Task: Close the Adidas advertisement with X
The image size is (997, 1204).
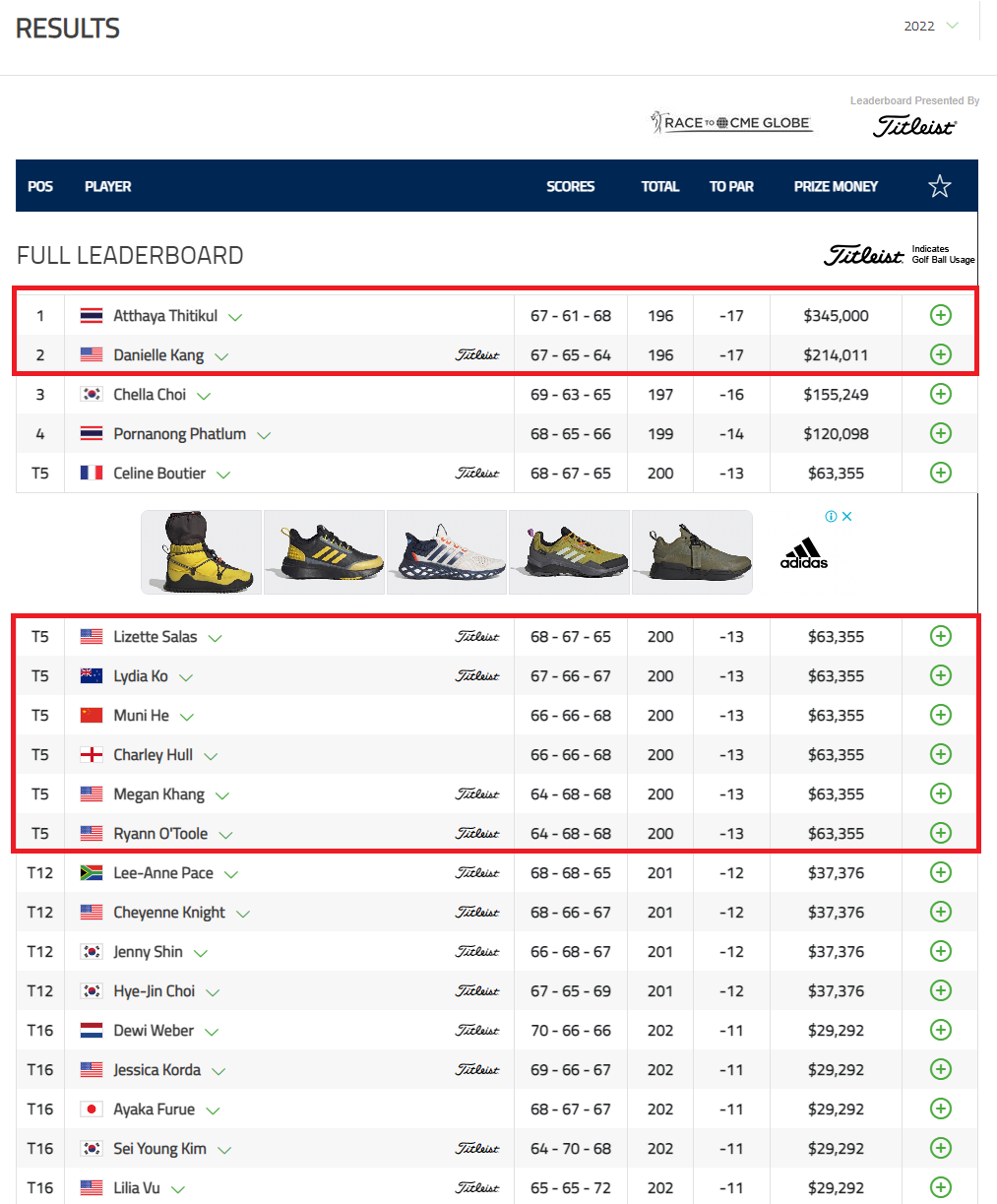Action: 846,516
